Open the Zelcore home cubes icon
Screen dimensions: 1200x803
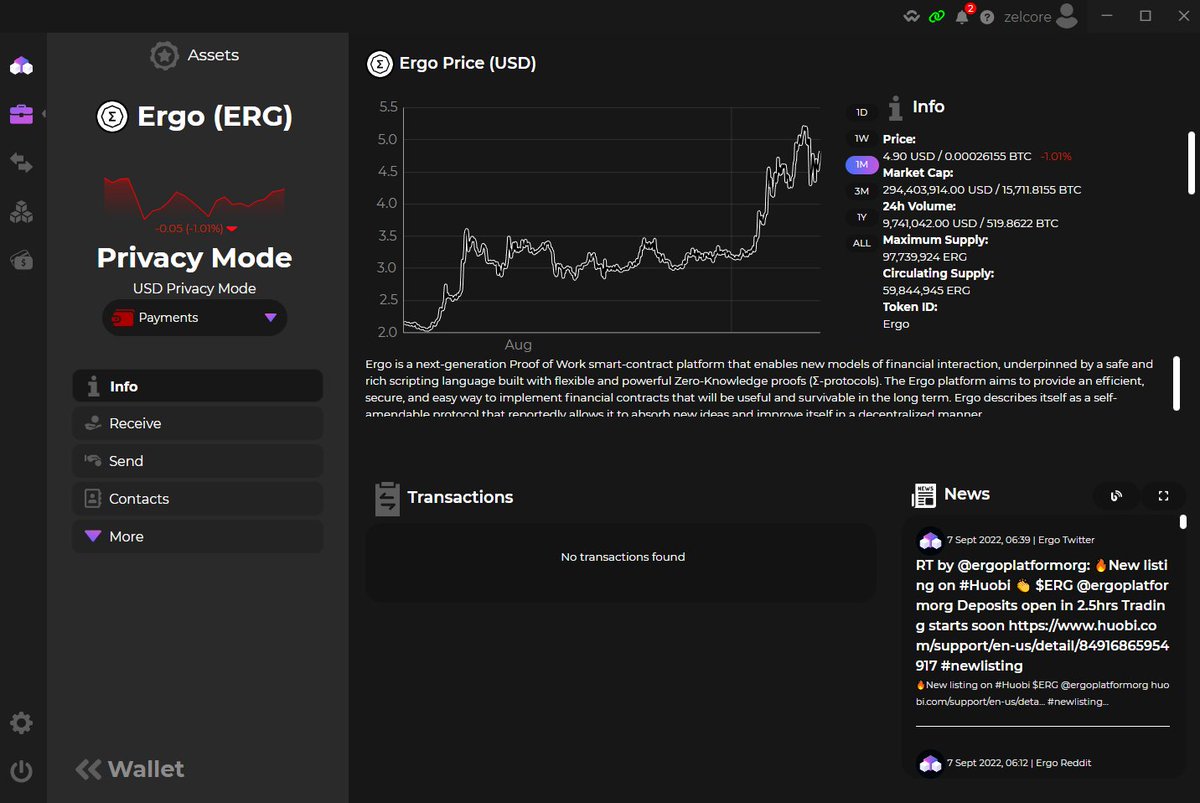click(x=21, y=67)
